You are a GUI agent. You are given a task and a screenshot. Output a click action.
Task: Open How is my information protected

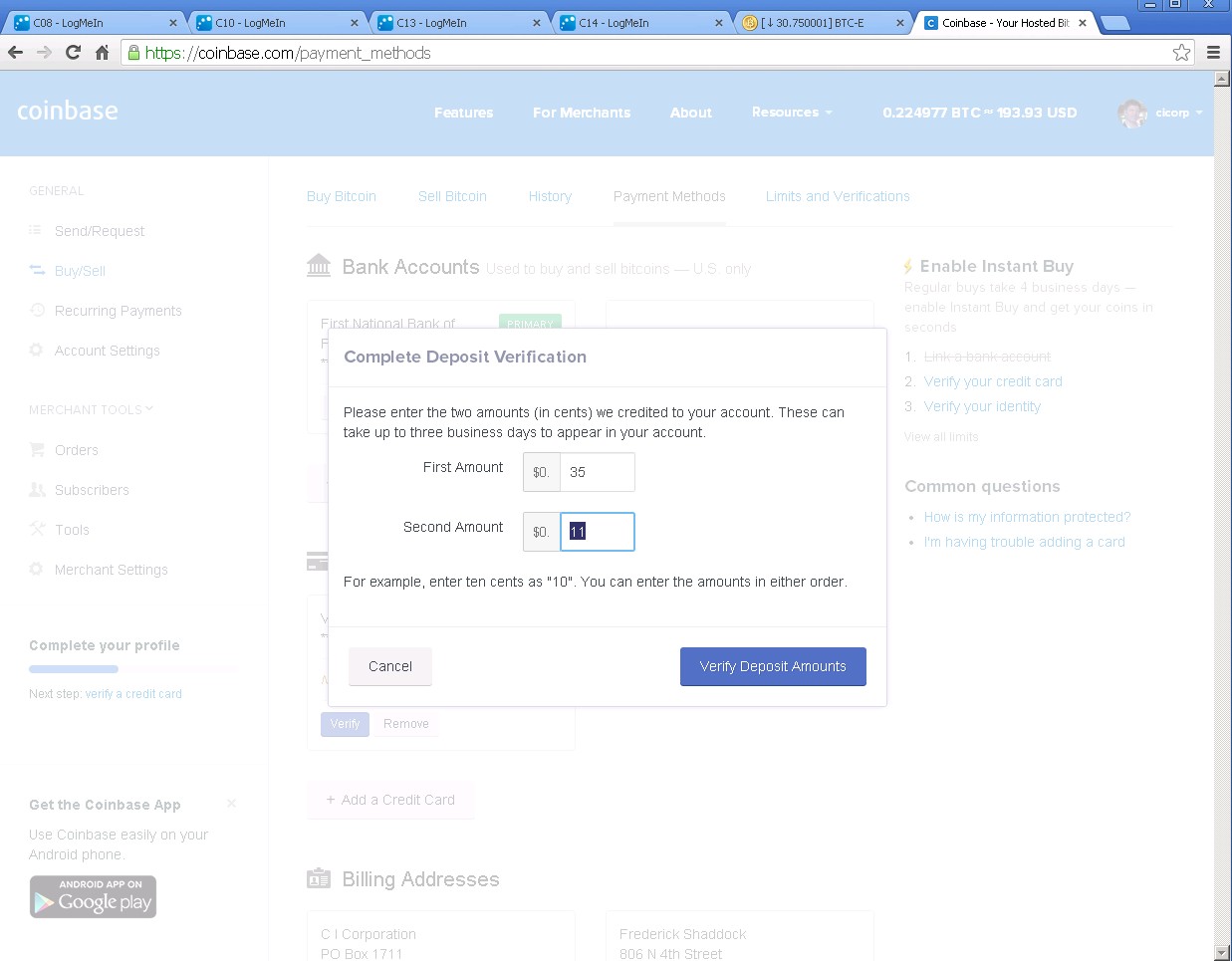click(x=1027, y=517)
